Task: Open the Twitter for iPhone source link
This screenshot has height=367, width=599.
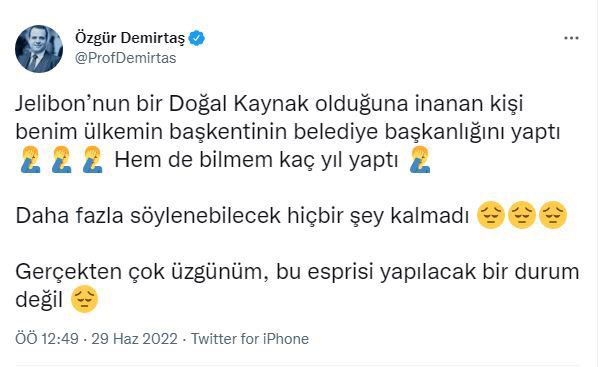Action: pos(250,339)
